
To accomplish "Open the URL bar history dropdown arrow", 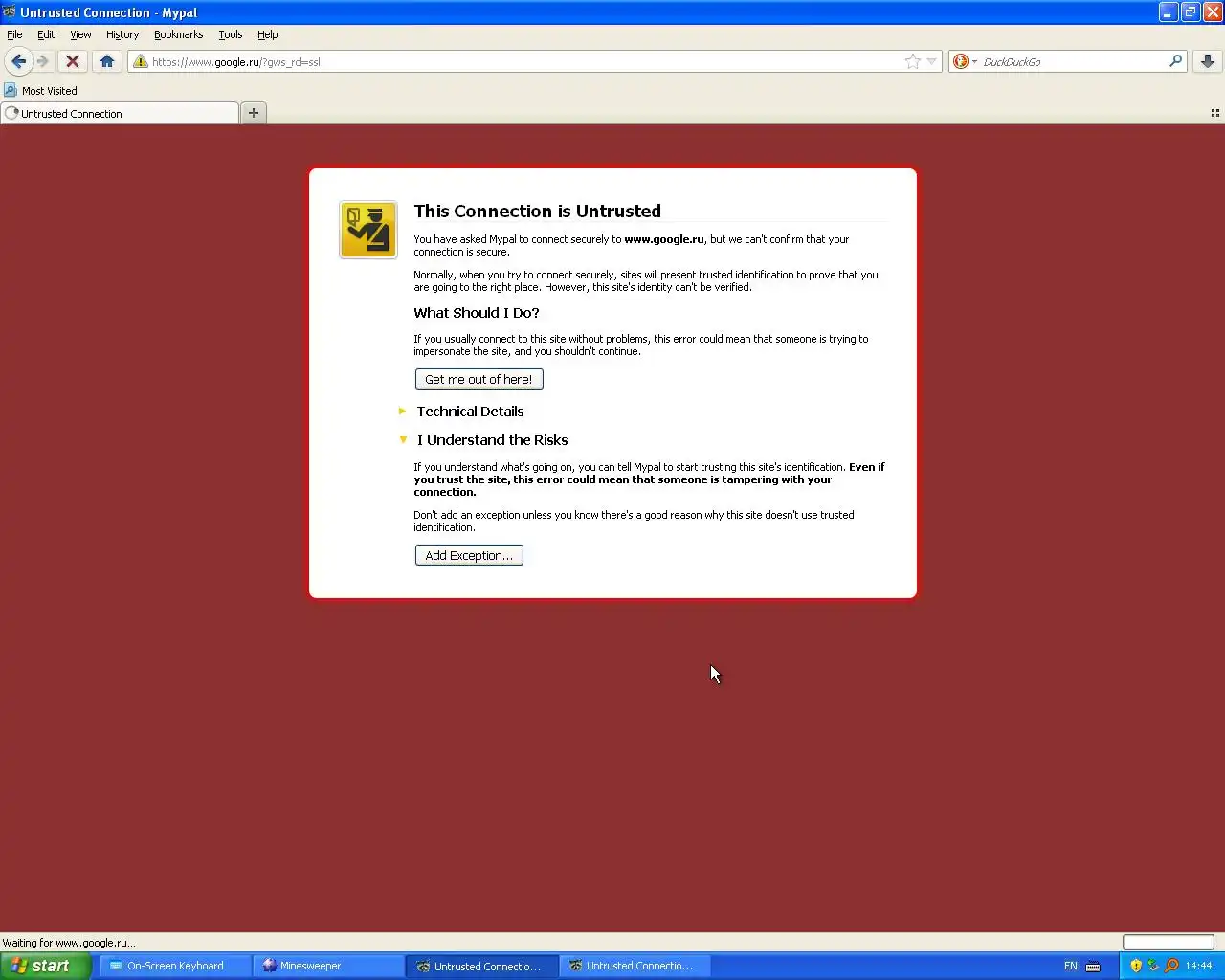I will click(x=932, y=61).
